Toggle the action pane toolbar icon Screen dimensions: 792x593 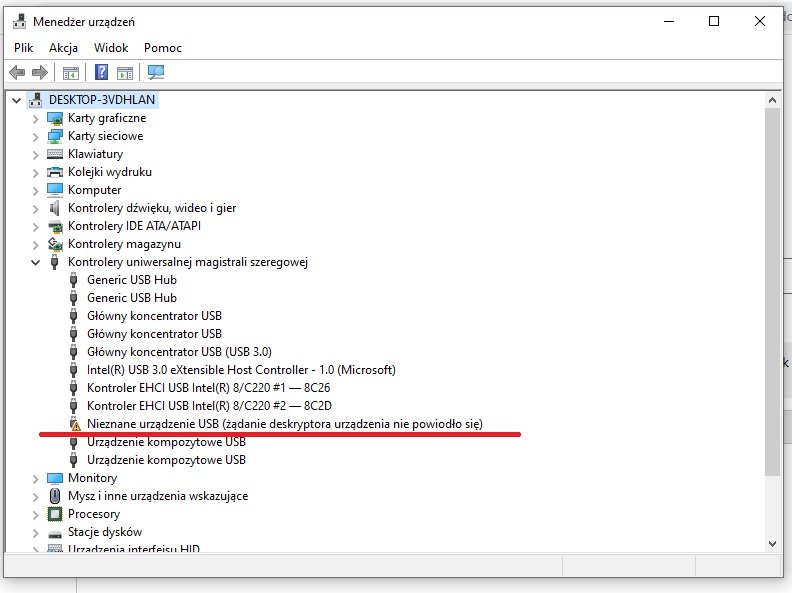(x=125, y=73)
